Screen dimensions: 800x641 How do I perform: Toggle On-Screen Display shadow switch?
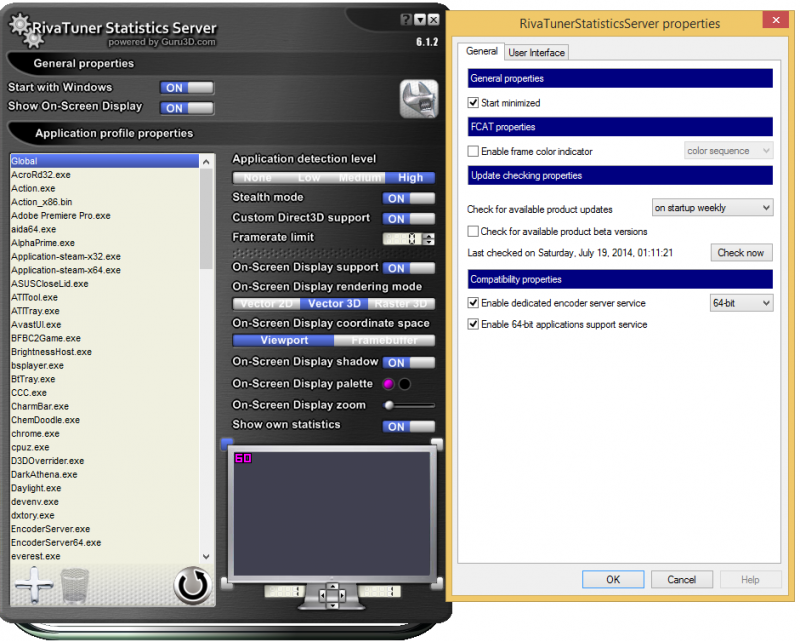pyautogui.click(x=409, y=363)
